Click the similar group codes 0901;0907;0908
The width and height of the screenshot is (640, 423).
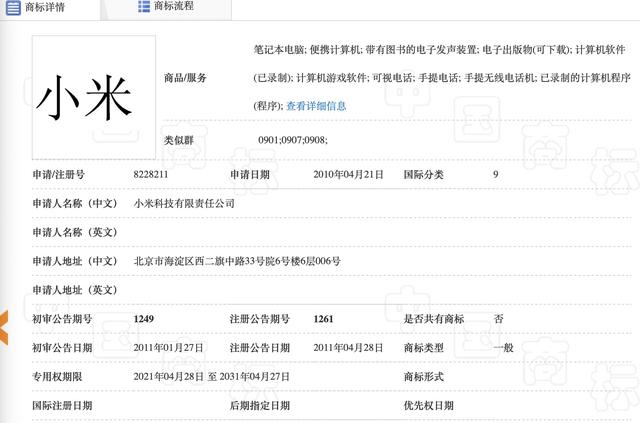tap(292, 140)
